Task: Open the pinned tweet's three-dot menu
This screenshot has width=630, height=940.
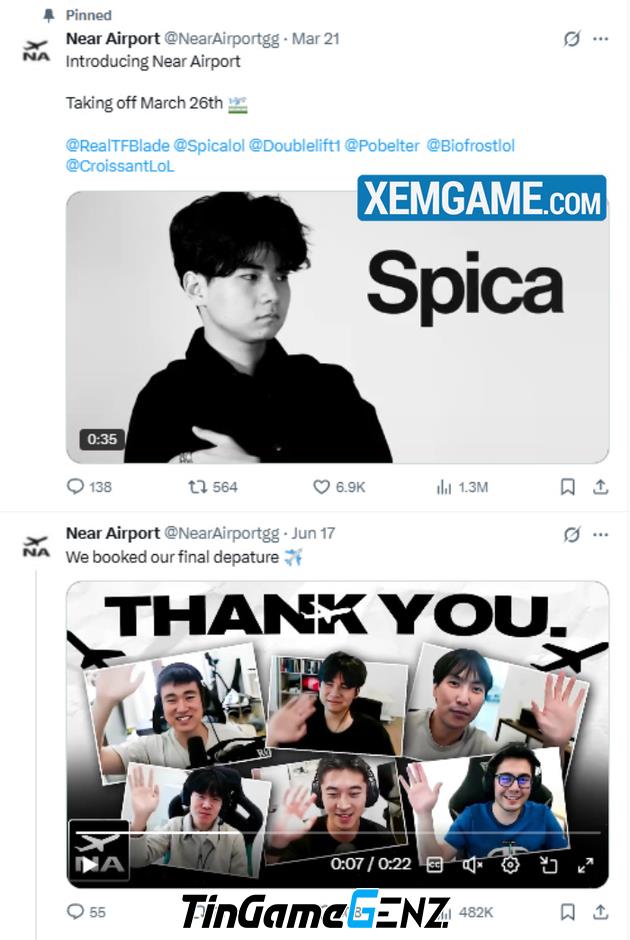Action: click(601, 39)
